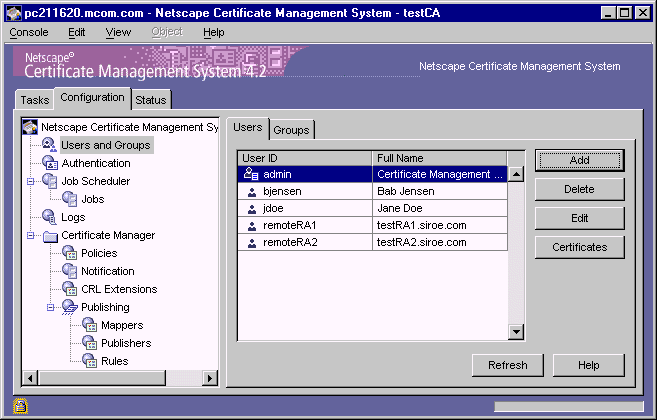Click the CRL Extensions node icon

point(70,289)
